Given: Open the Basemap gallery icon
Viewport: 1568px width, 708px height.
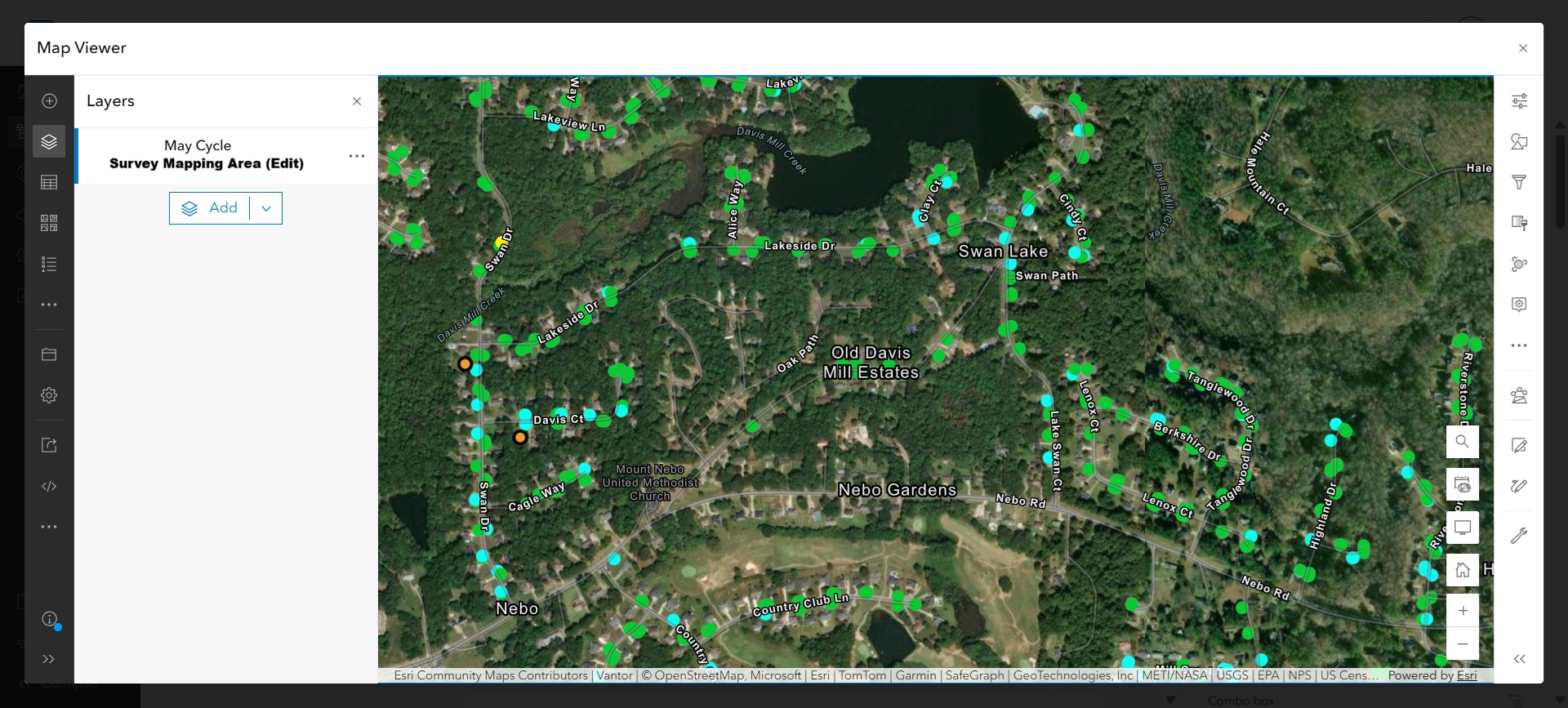Looking at the screenshot, I should pyautogui.click(x=49, y=223).
